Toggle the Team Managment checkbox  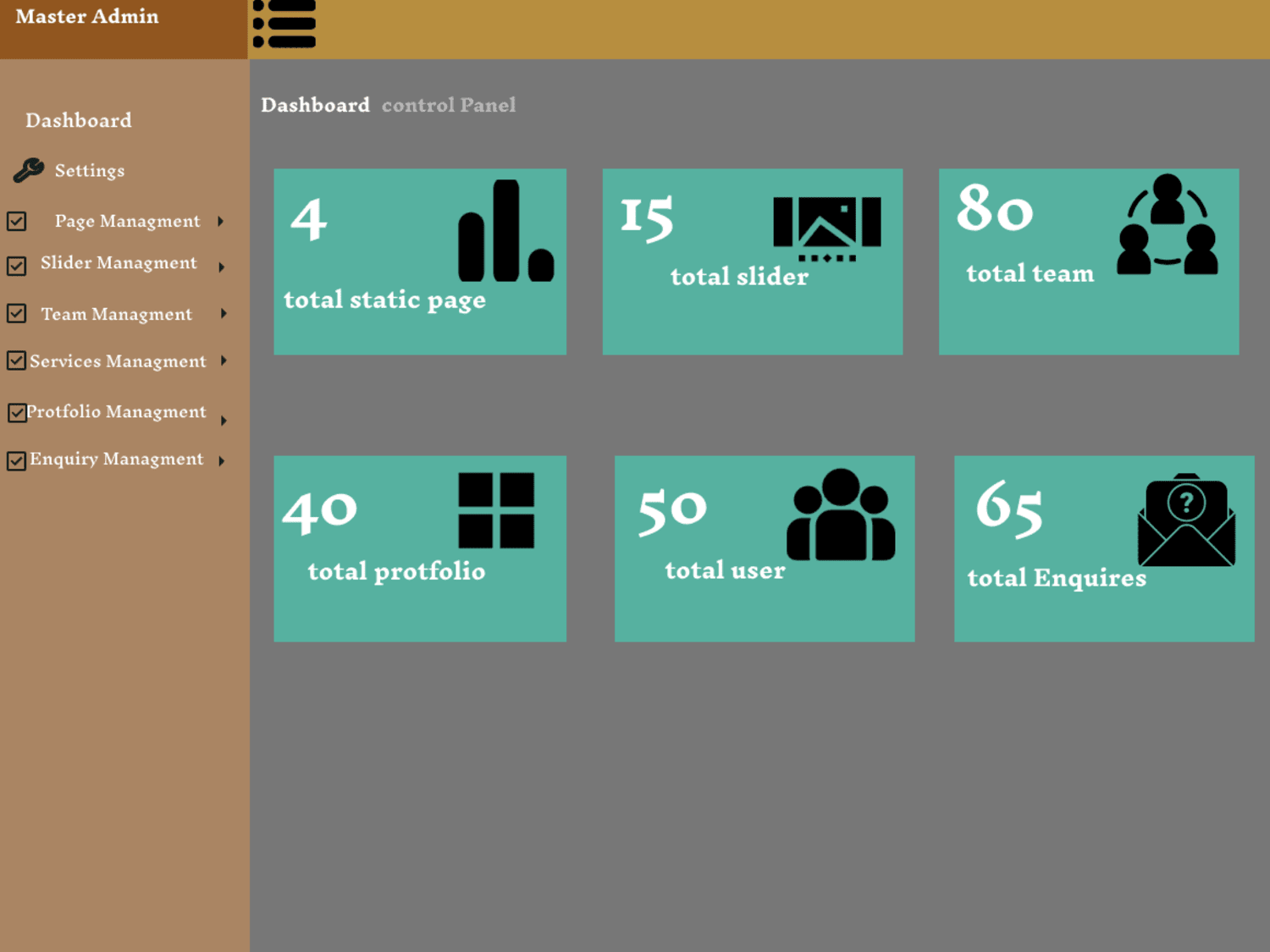(17, 314)
